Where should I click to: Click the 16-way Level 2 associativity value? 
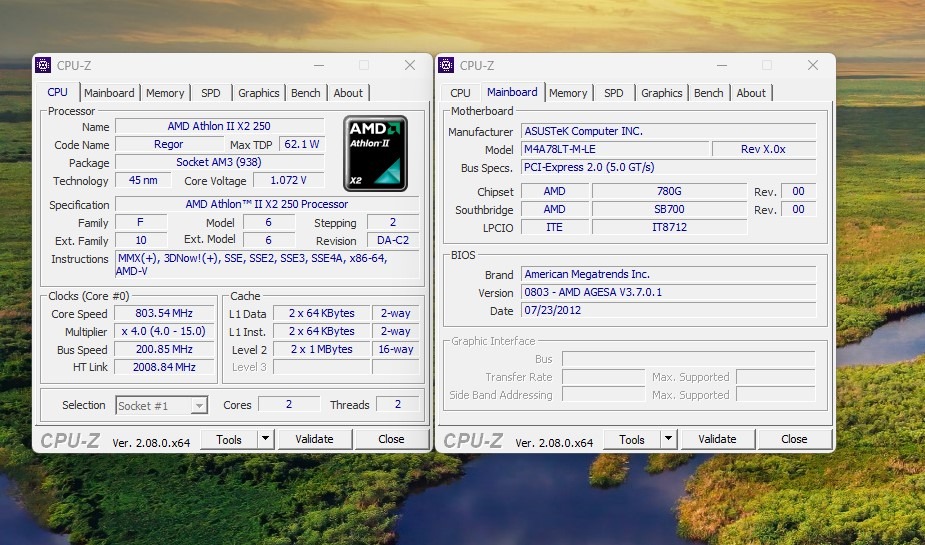click(x=395, y=349)
